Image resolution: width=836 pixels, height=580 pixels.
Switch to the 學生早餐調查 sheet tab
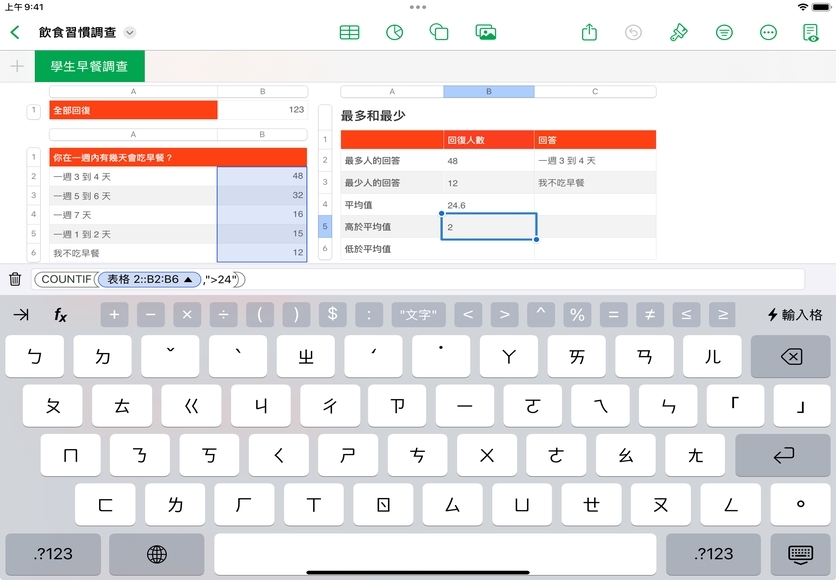89,67
